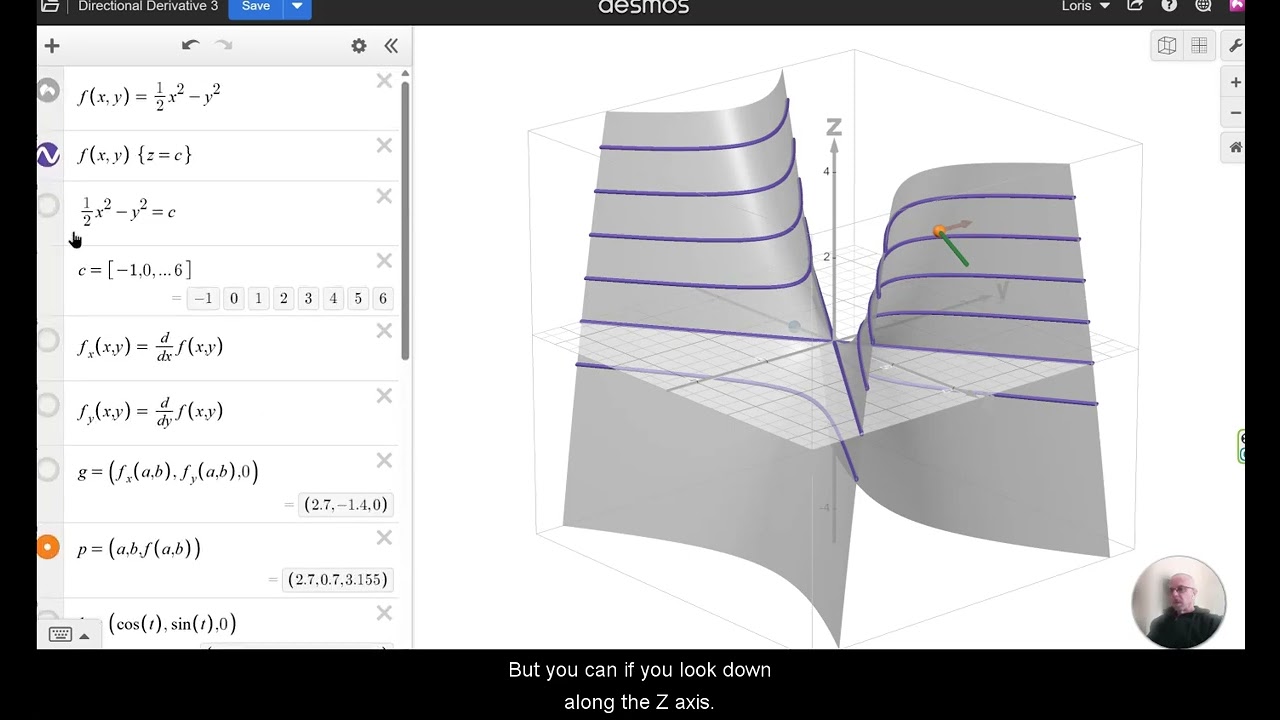Edit the fy(x,y) derivative definition
The height and width of the screenshot is (720, 1280).
[150, 412]
